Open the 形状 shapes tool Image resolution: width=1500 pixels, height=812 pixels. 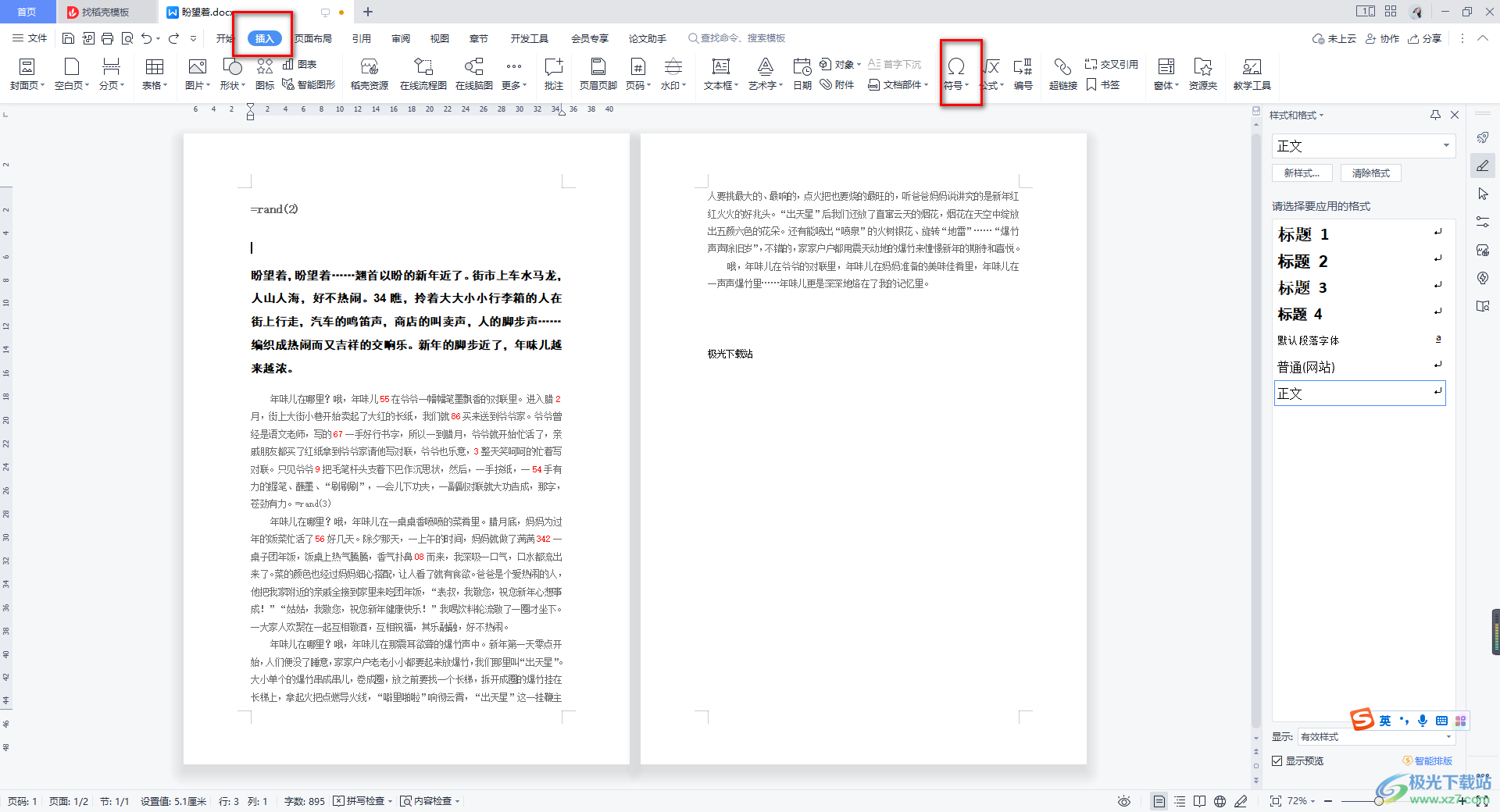(x=232, y=74)
